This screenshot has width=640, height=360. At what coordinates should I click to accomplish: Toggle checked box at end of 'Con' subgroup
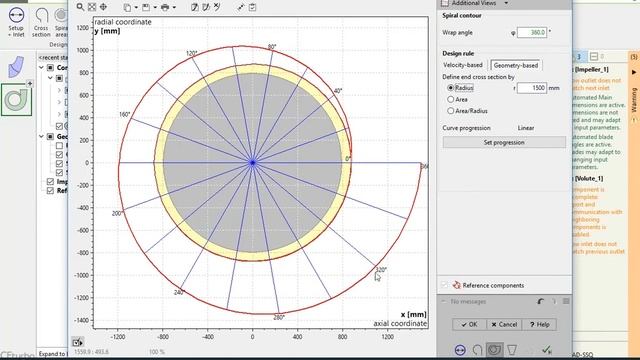[x=59, y=126]
